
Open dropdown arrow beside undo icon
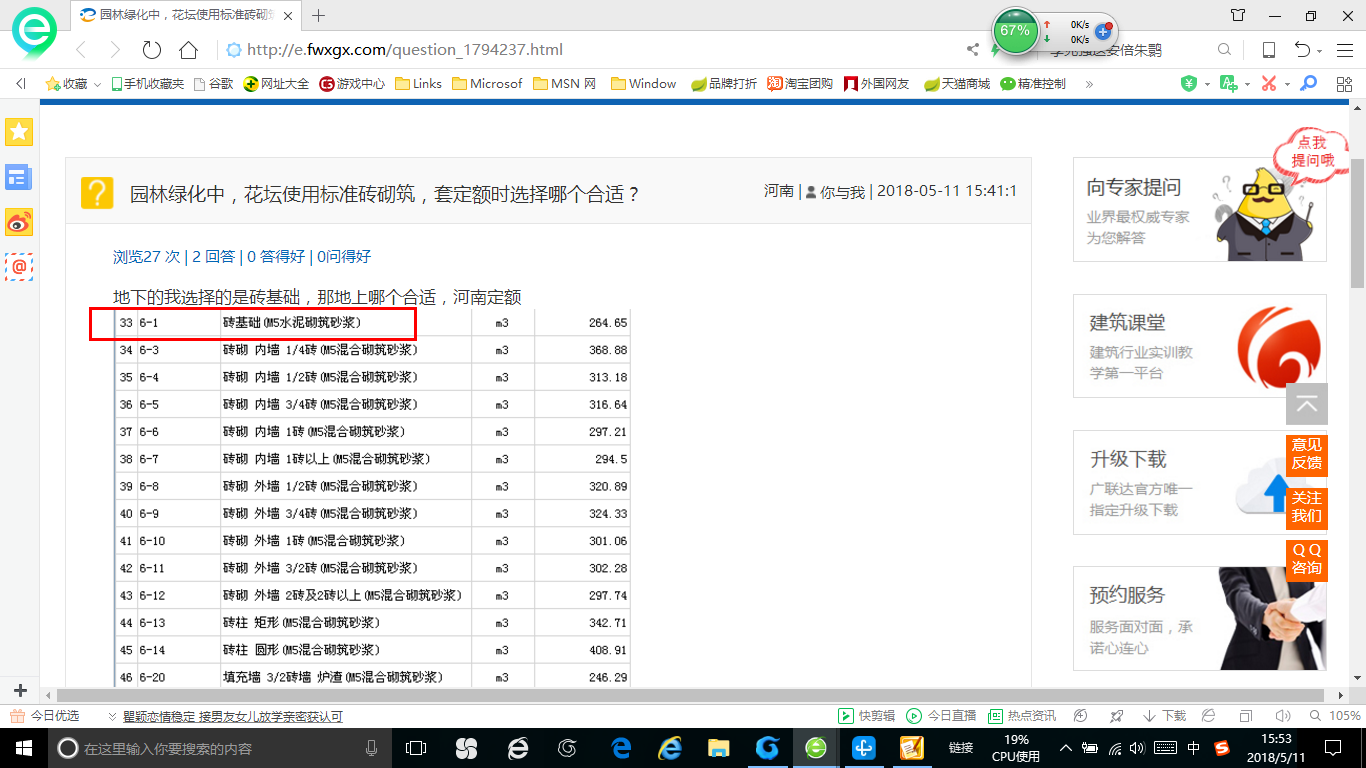(1320, 51)
